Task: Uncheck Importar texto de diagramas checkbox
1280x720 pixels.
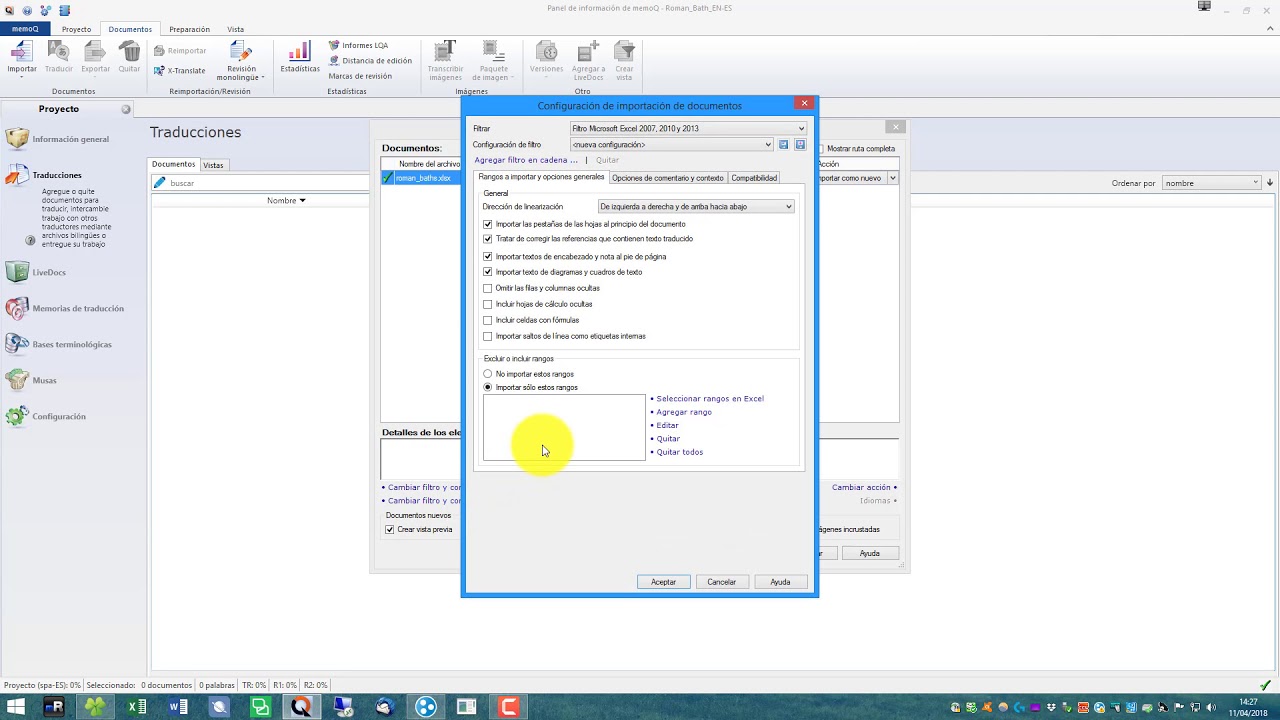Action: point(488,272)
